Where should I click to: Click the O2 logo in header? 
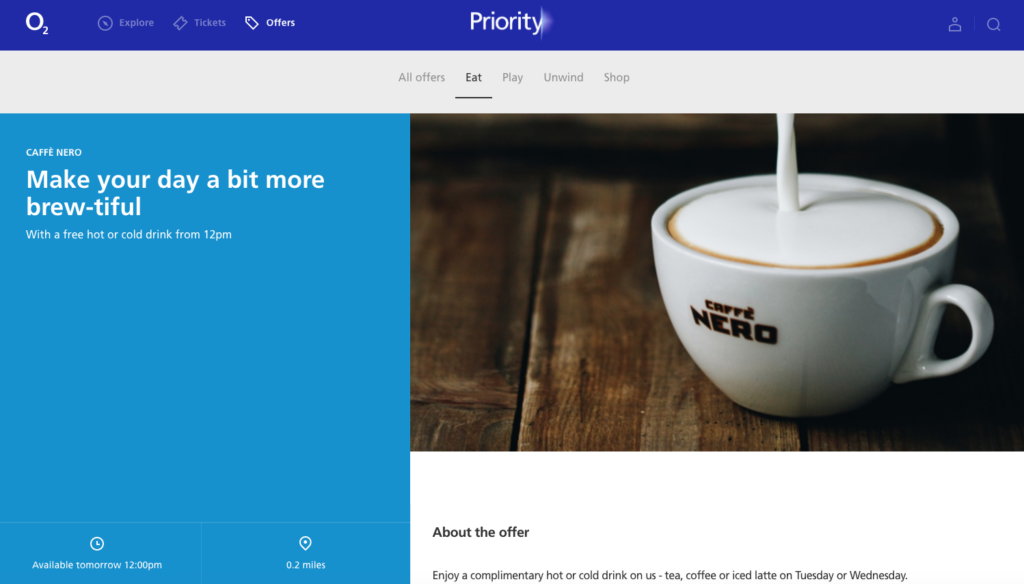(x=37, y=24)
